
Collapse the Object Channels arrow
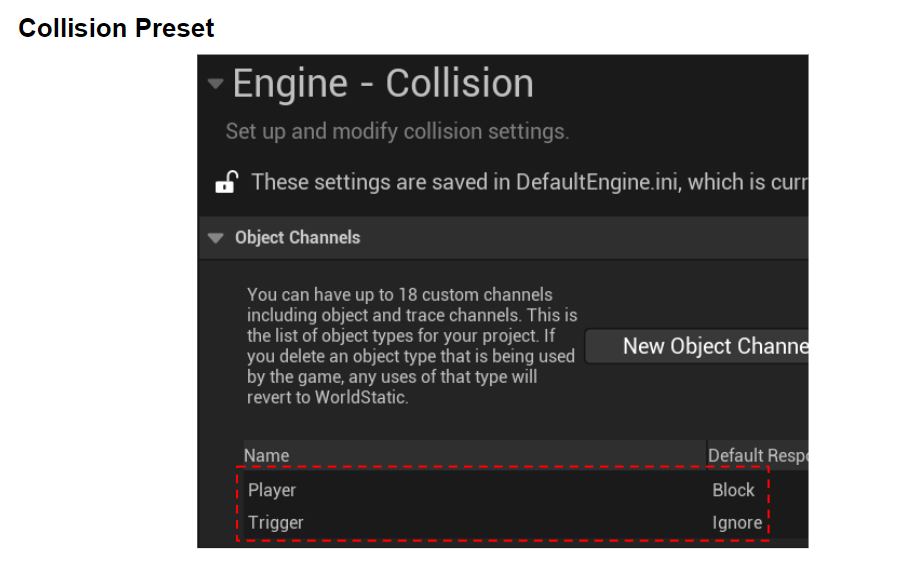click(214, 238)
